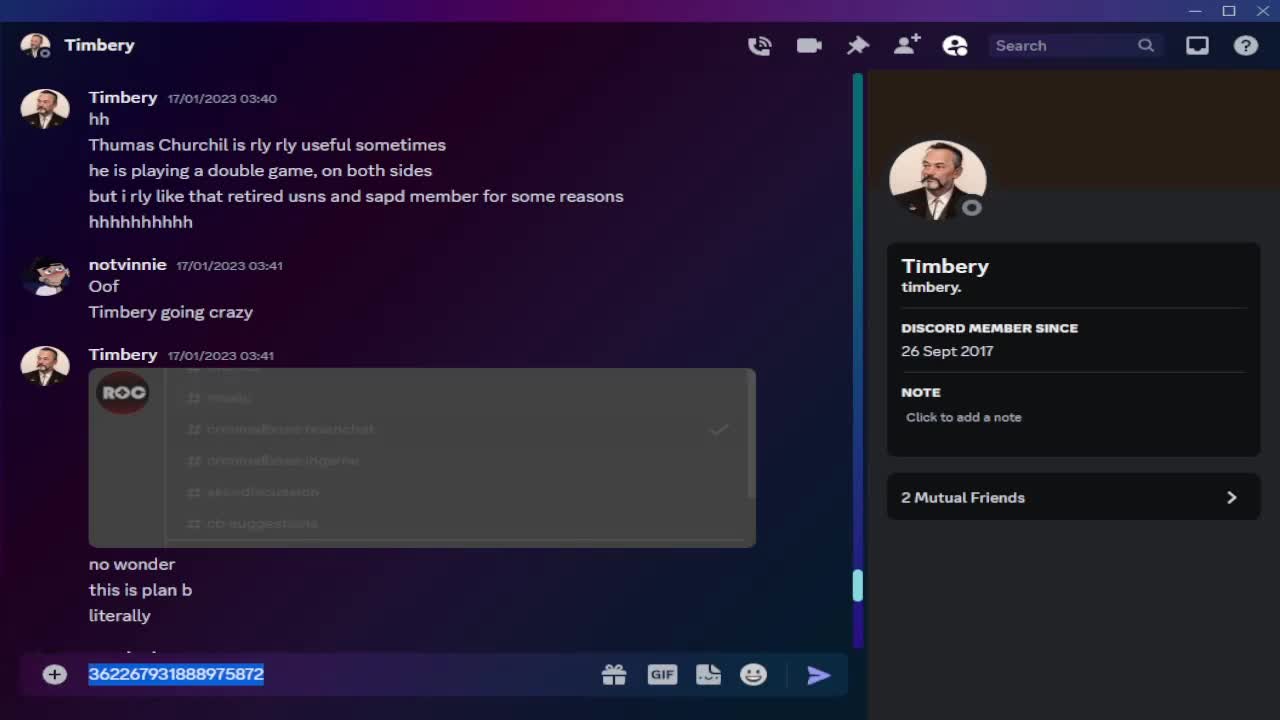Toggle the user profile panel
1280x720 pixels.
click(x=955, y=45)
